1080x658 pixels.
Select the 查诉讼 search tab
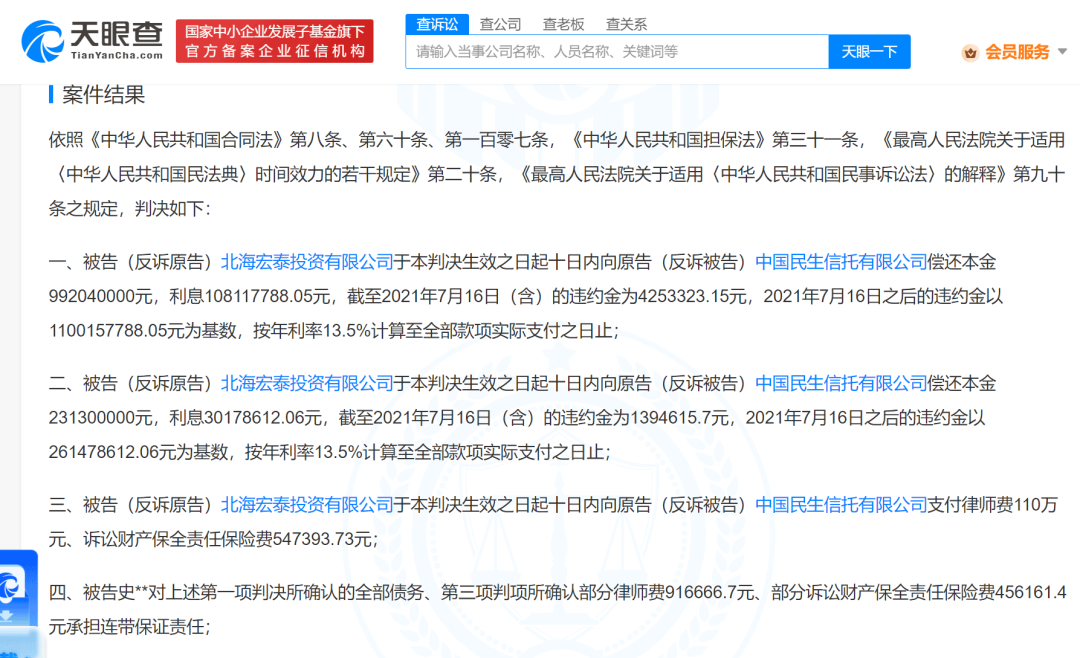coord(437,24)
